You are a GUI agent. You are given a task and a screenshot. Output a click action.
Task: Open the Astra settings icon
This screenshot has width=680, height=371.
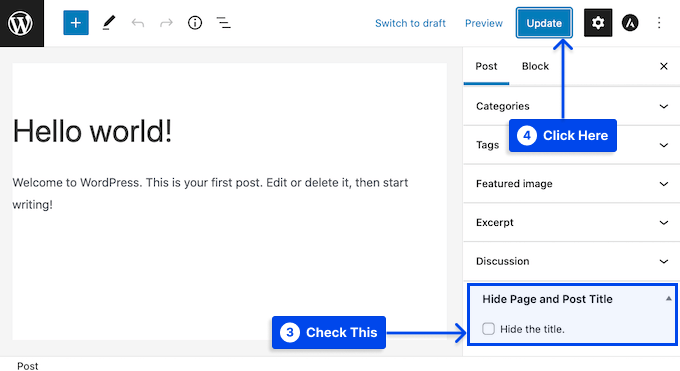(630, 23)
